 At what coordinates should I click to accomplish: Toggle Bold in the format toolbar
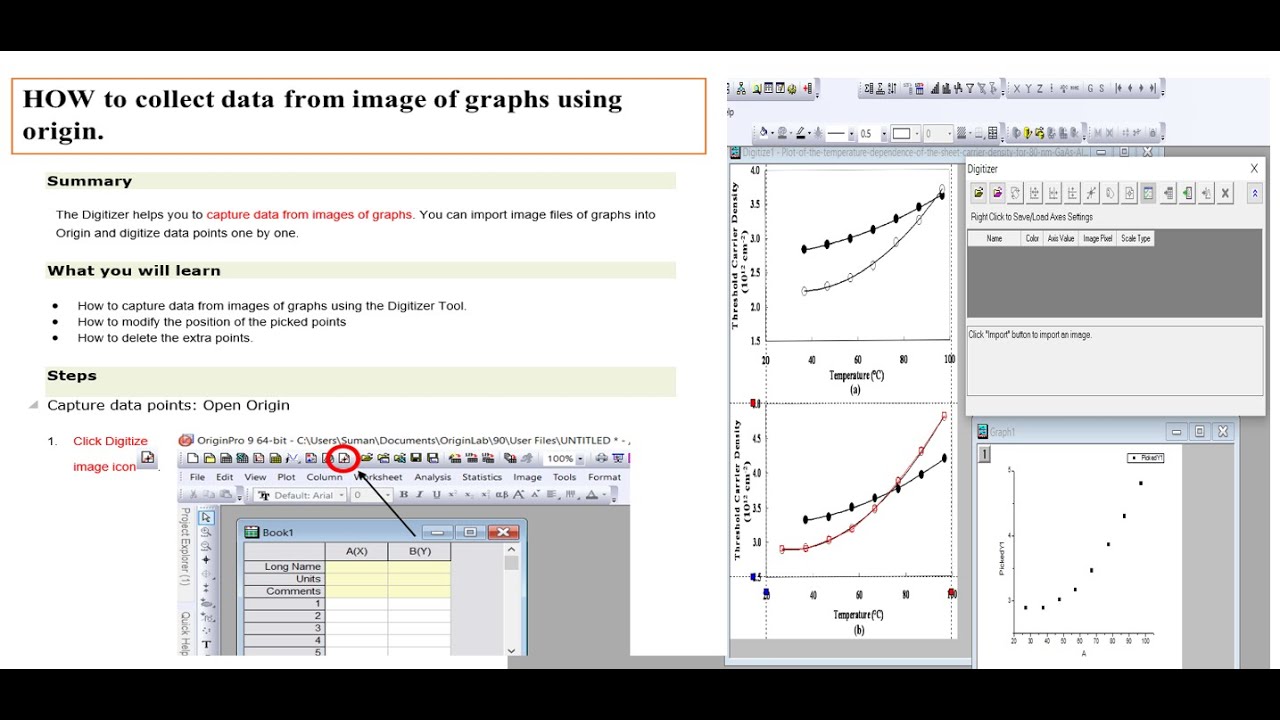click(x=404, y=495)
